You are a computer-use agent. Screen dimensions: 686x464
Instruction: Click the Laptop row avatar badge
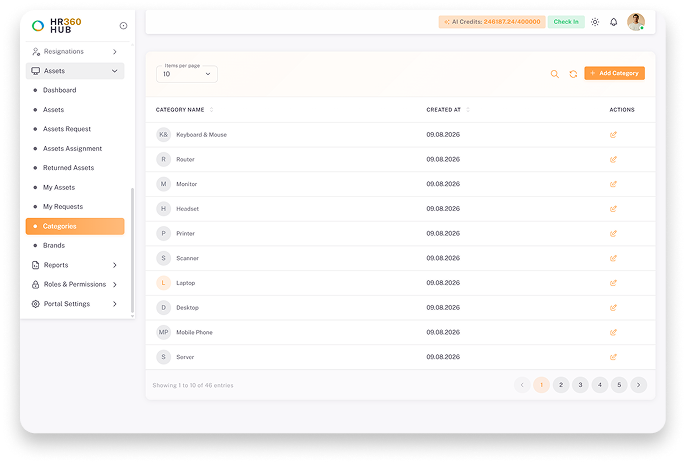[x=163, y=283]
